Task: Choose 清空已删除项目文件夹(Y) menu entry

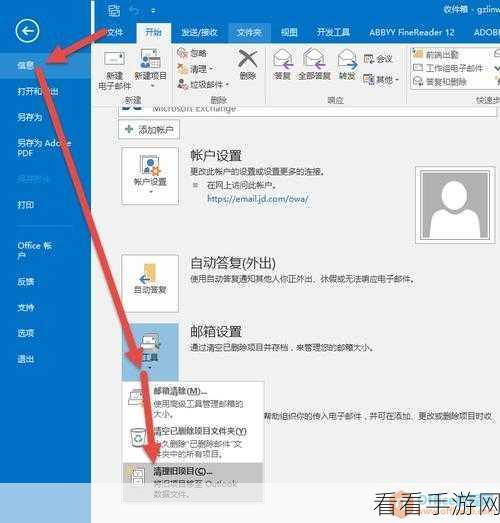Action: pyautogui.click(x=193, y=442)
